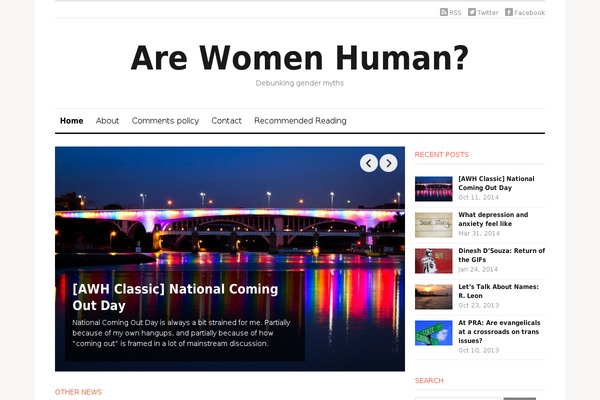Click the Facebook icon
This screenshot has width=600, height=400.
click(x=509, y=12)
